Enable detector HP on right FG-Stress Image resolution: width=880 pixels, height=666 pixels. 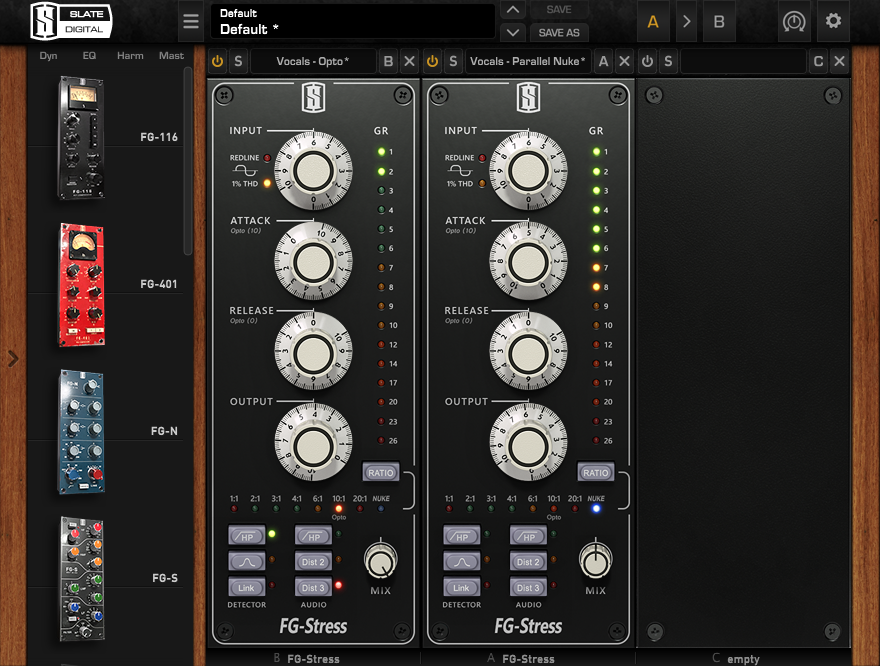(461, 537)
